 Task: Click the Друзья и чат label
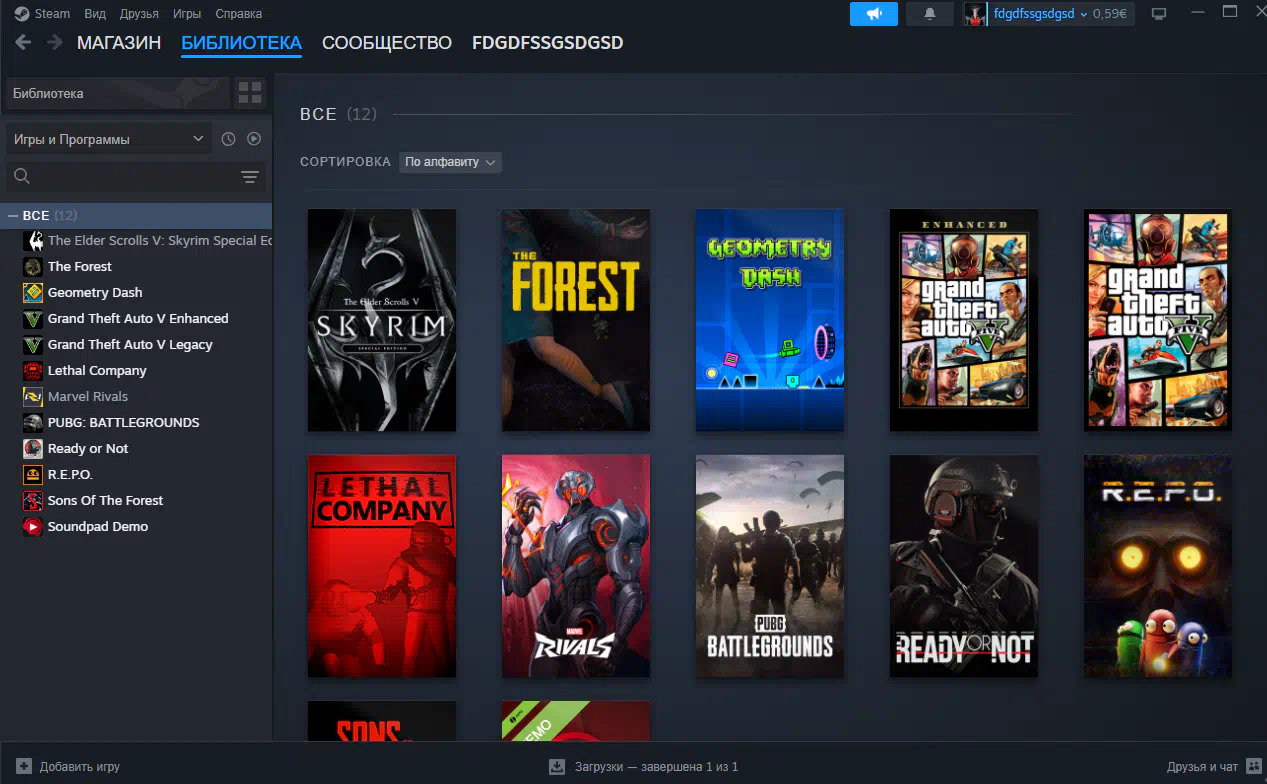pos(1202,767)
